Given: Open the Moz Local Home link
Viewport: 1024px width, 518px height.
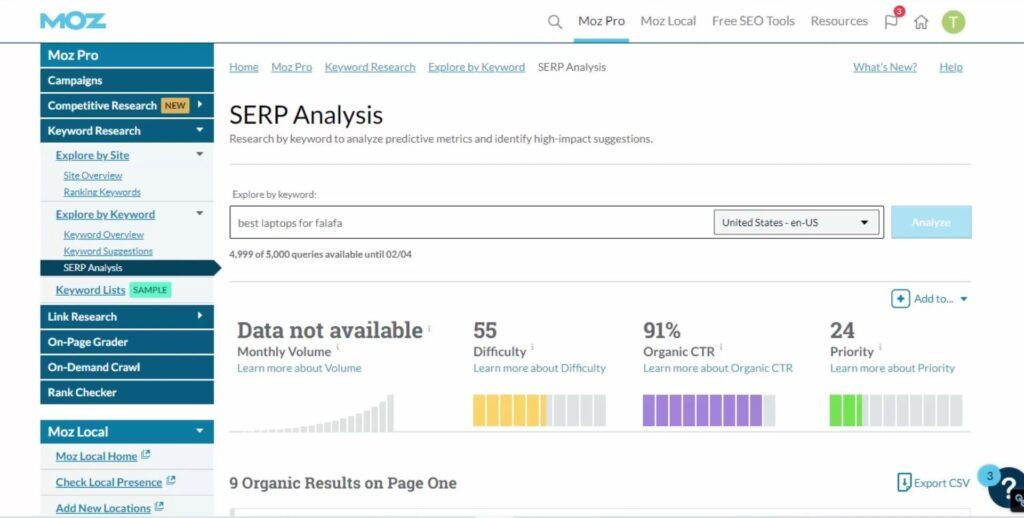Looking at the screenshot, I should [96, 456].
